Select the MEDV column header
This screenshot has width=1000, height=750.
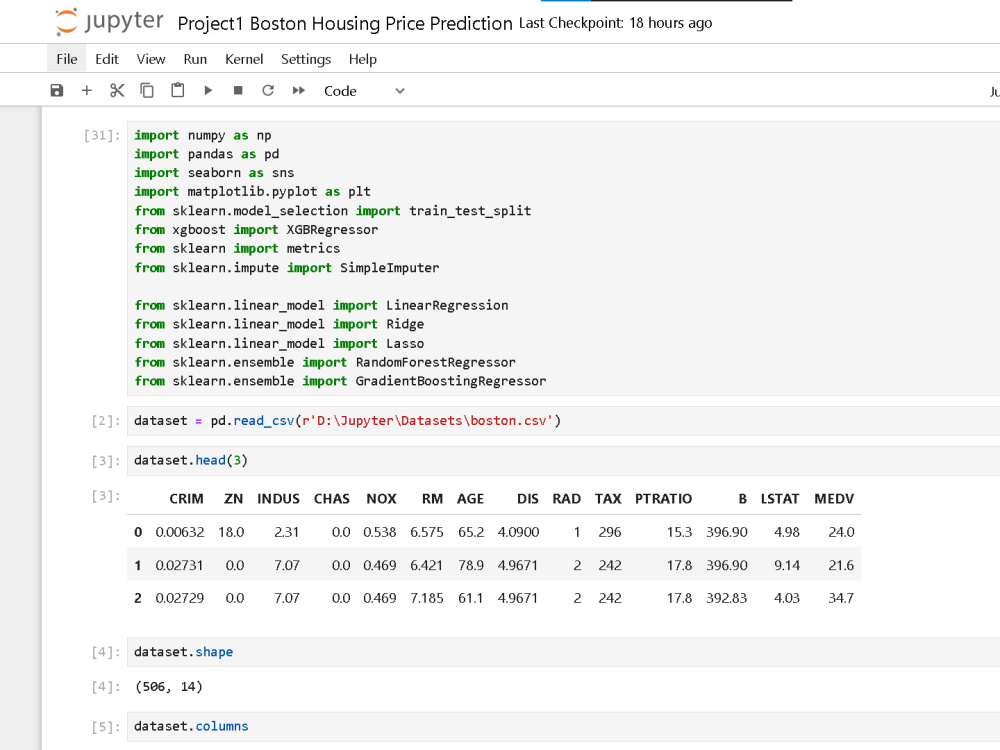pos(834,499)
